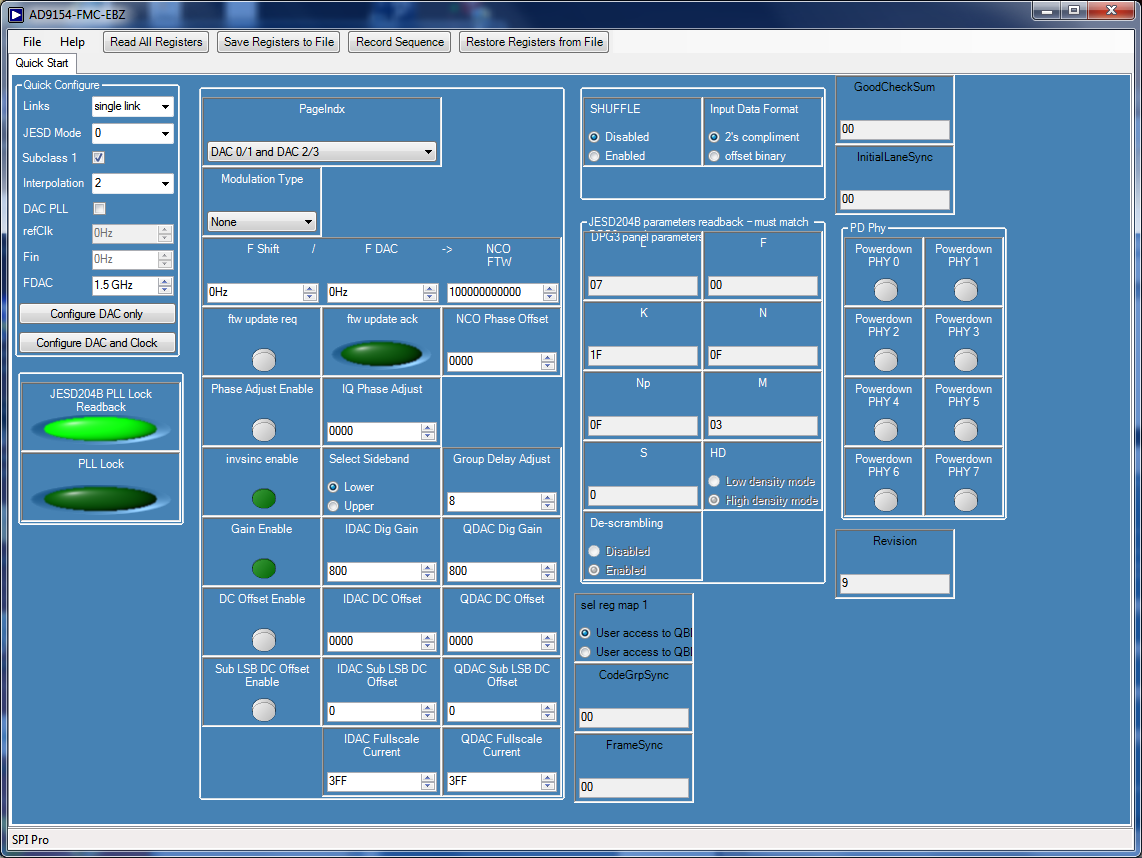
Task: Toggle Gain Enable green button
Action: pos(264,568)
